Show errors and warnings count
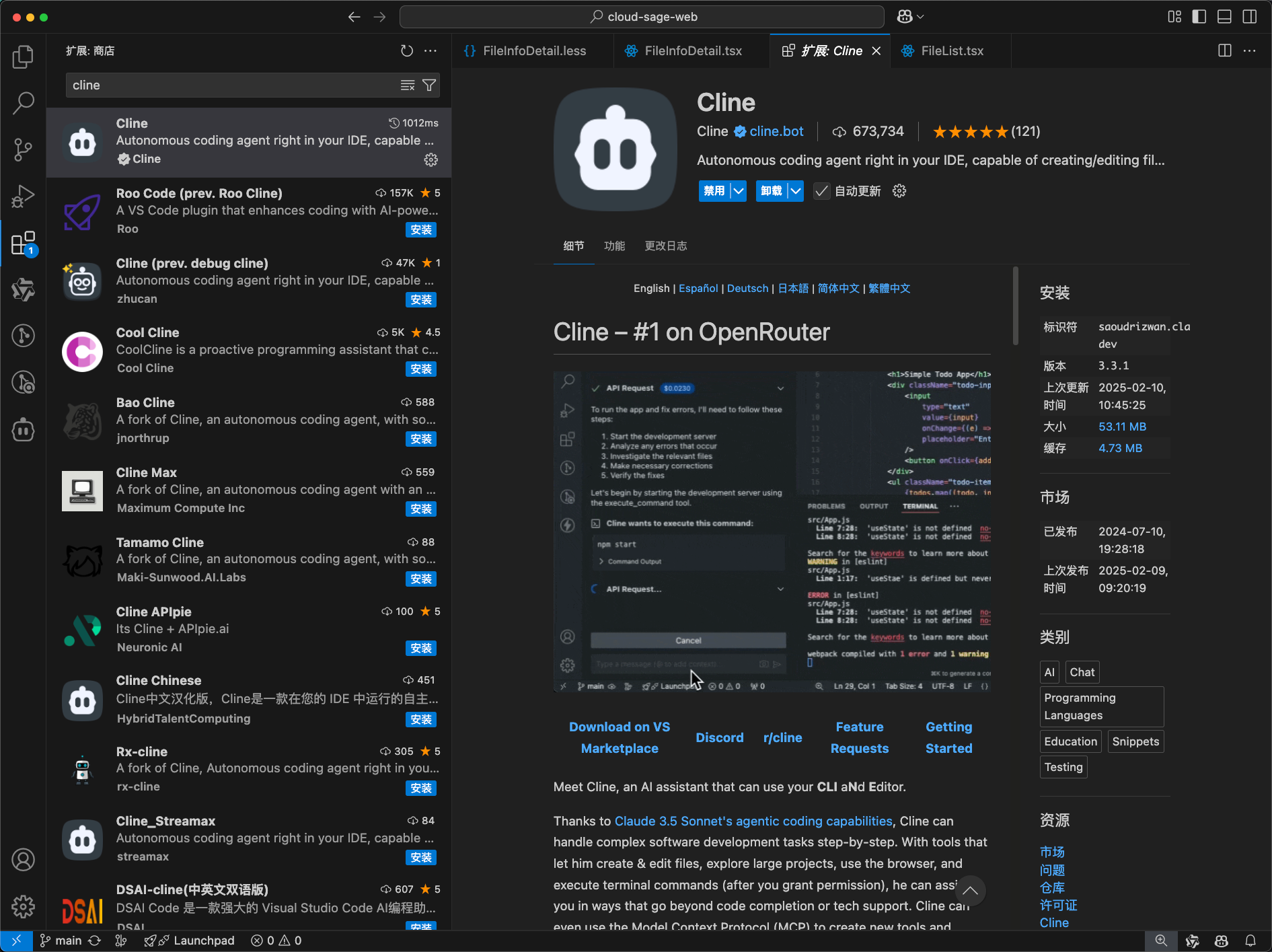Viewport: 1272px width, 952px height. point(276,941)
